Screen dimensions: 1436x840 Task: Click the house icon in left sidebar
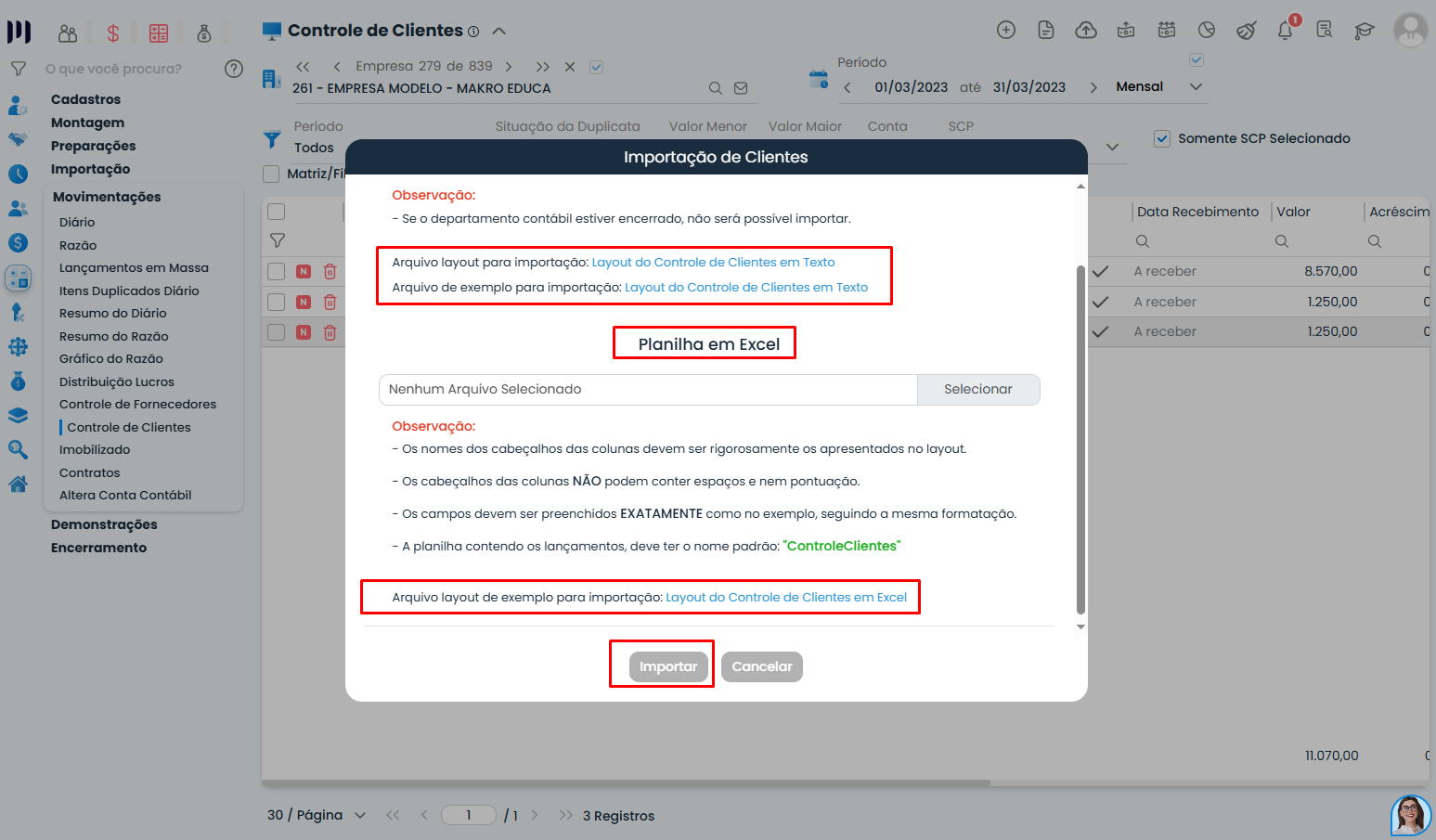tap(18, 485)
